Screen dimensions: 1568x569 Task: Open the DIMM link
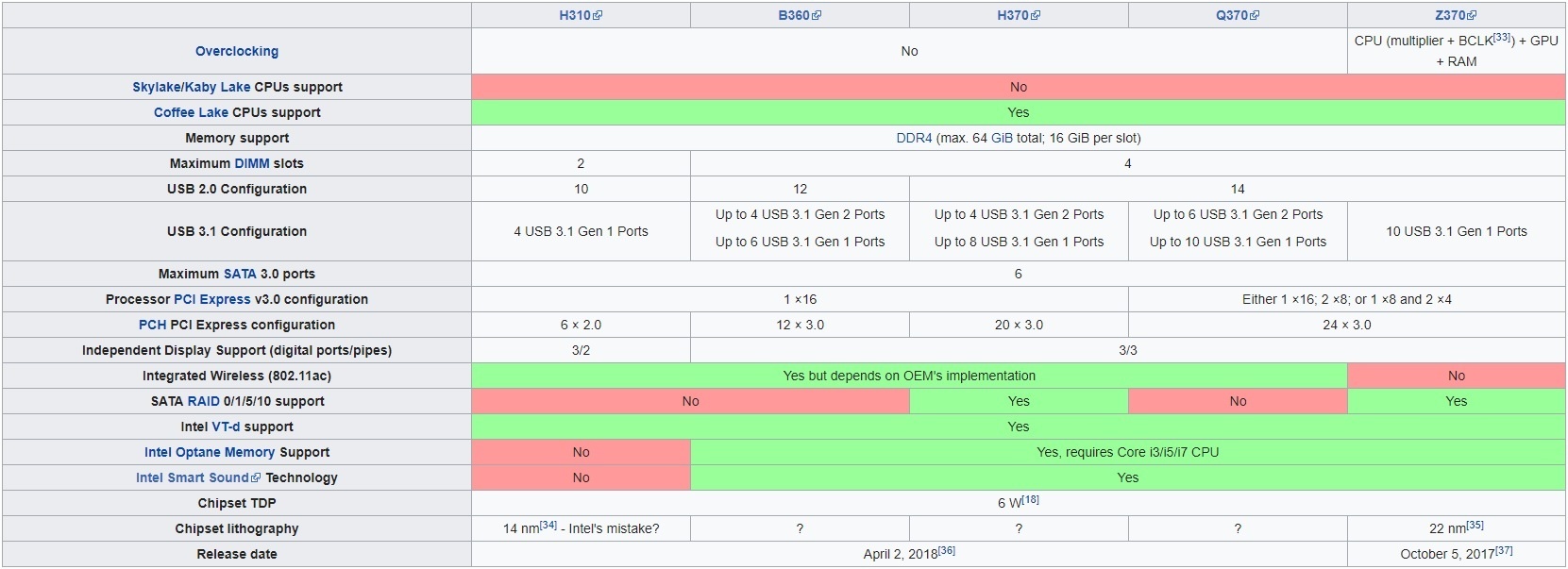point(252,163)
